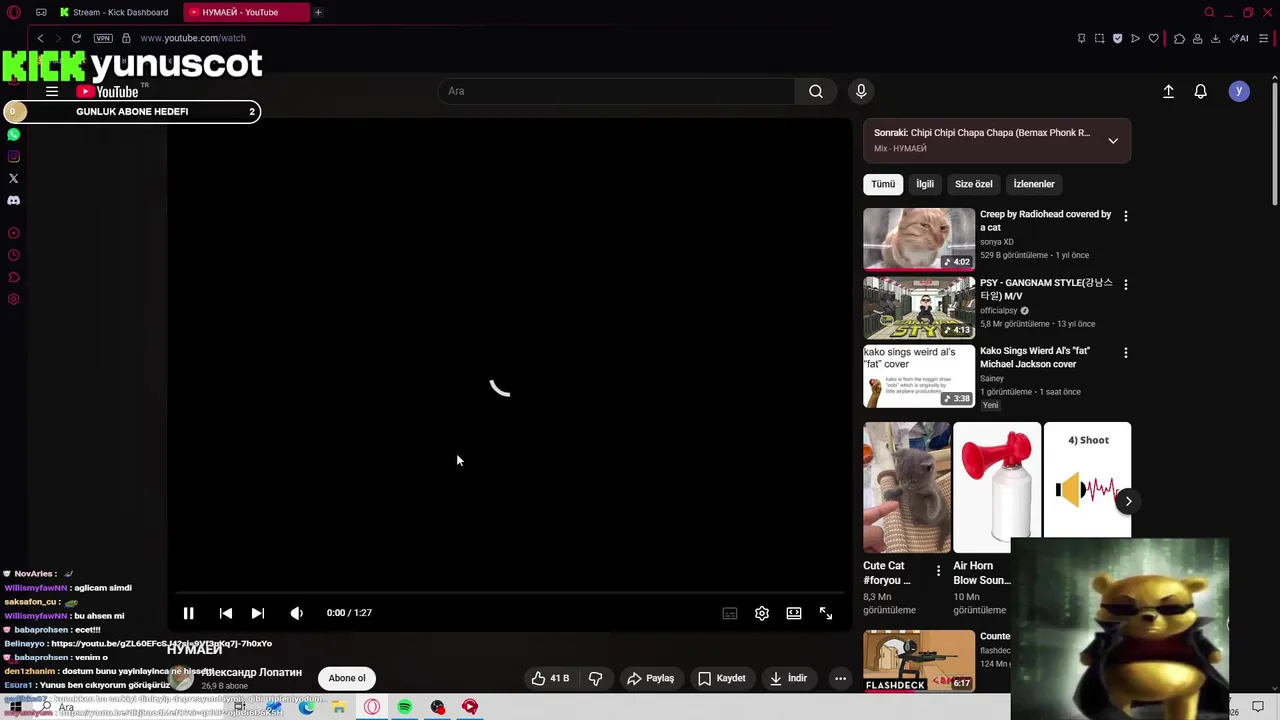Viewport: 1280px width, 720px height.
Task: Start voice search with the microphone icon
Action: pyautogui.click(x=861, y=91)
